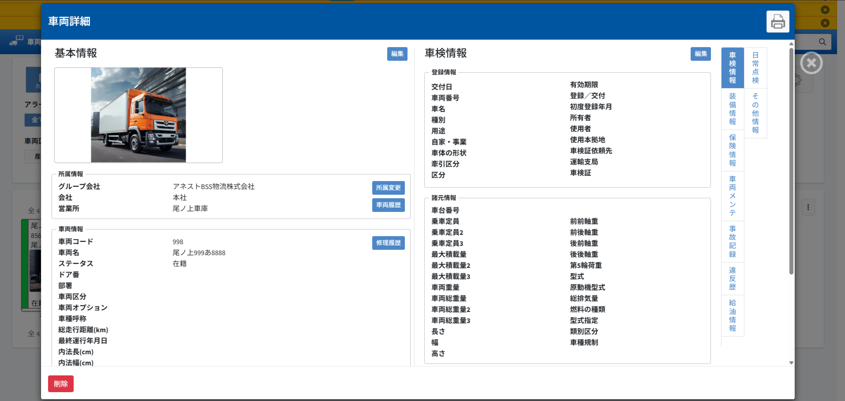Open the 事故記録 tab

click(x=732, y=242)
